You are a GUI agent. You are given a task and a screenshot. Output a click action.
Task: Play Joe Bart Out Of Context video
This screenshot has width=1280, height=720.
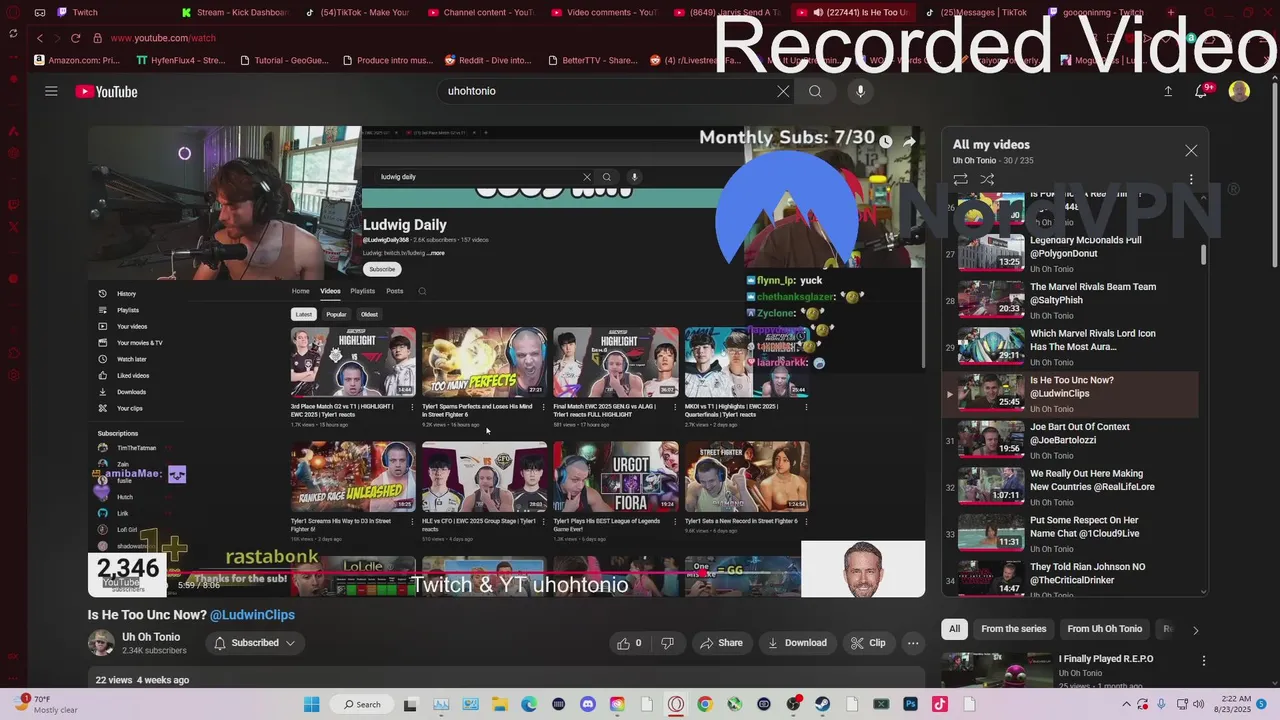click(1070, 441)
